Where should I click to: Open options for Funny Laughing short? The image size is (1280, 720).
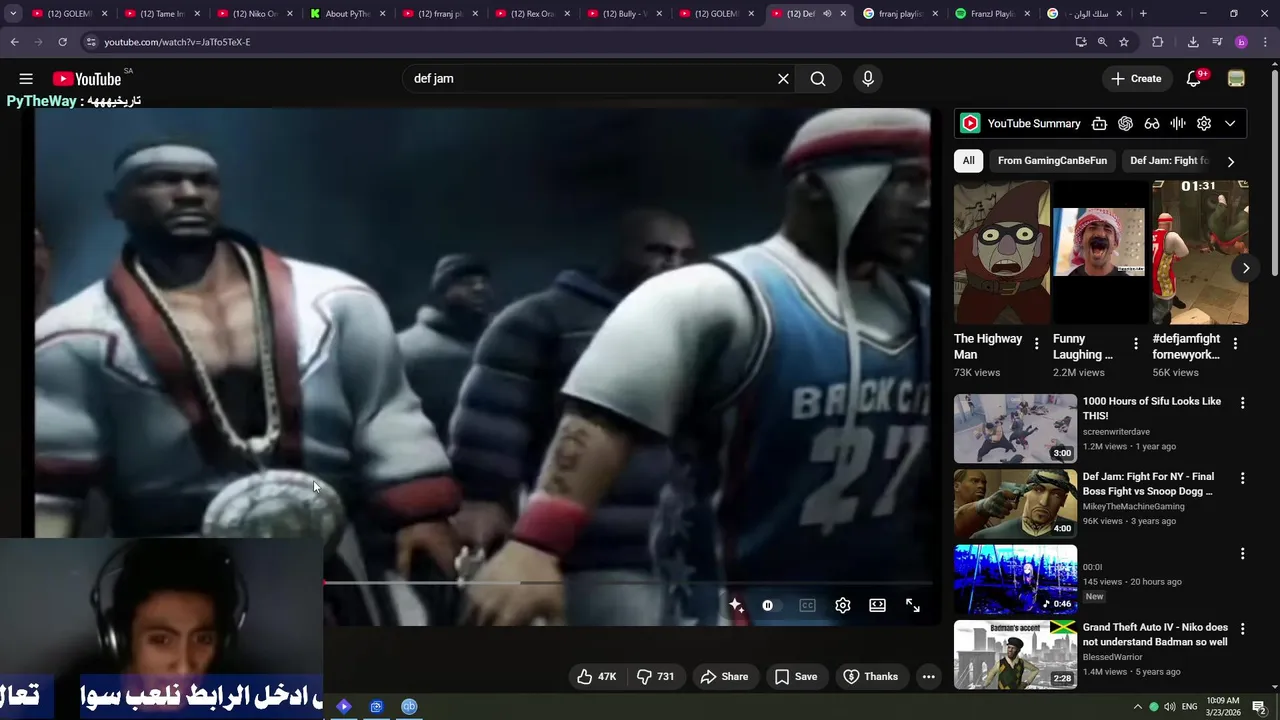(1135, 344)
